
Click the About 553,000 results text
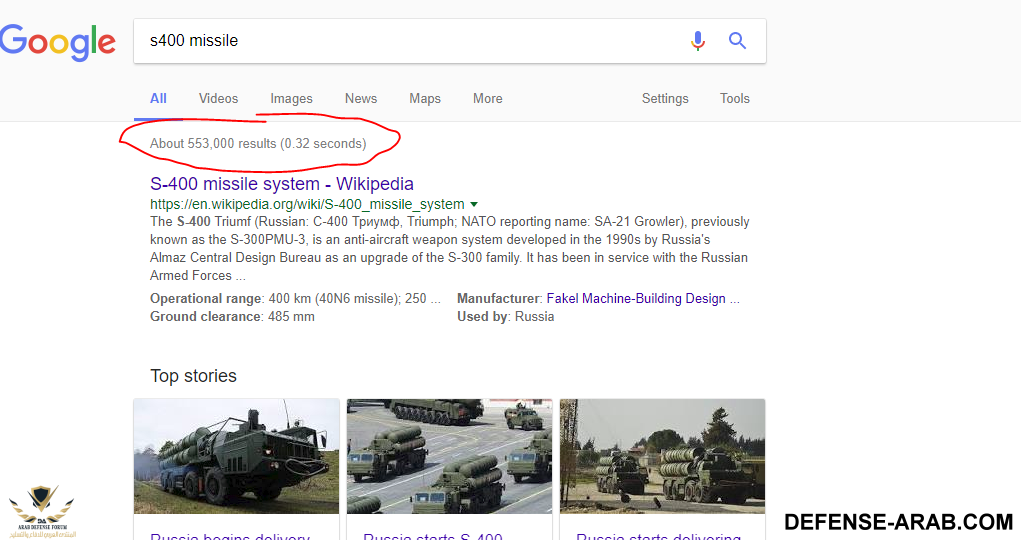click(x=258, y=143)
